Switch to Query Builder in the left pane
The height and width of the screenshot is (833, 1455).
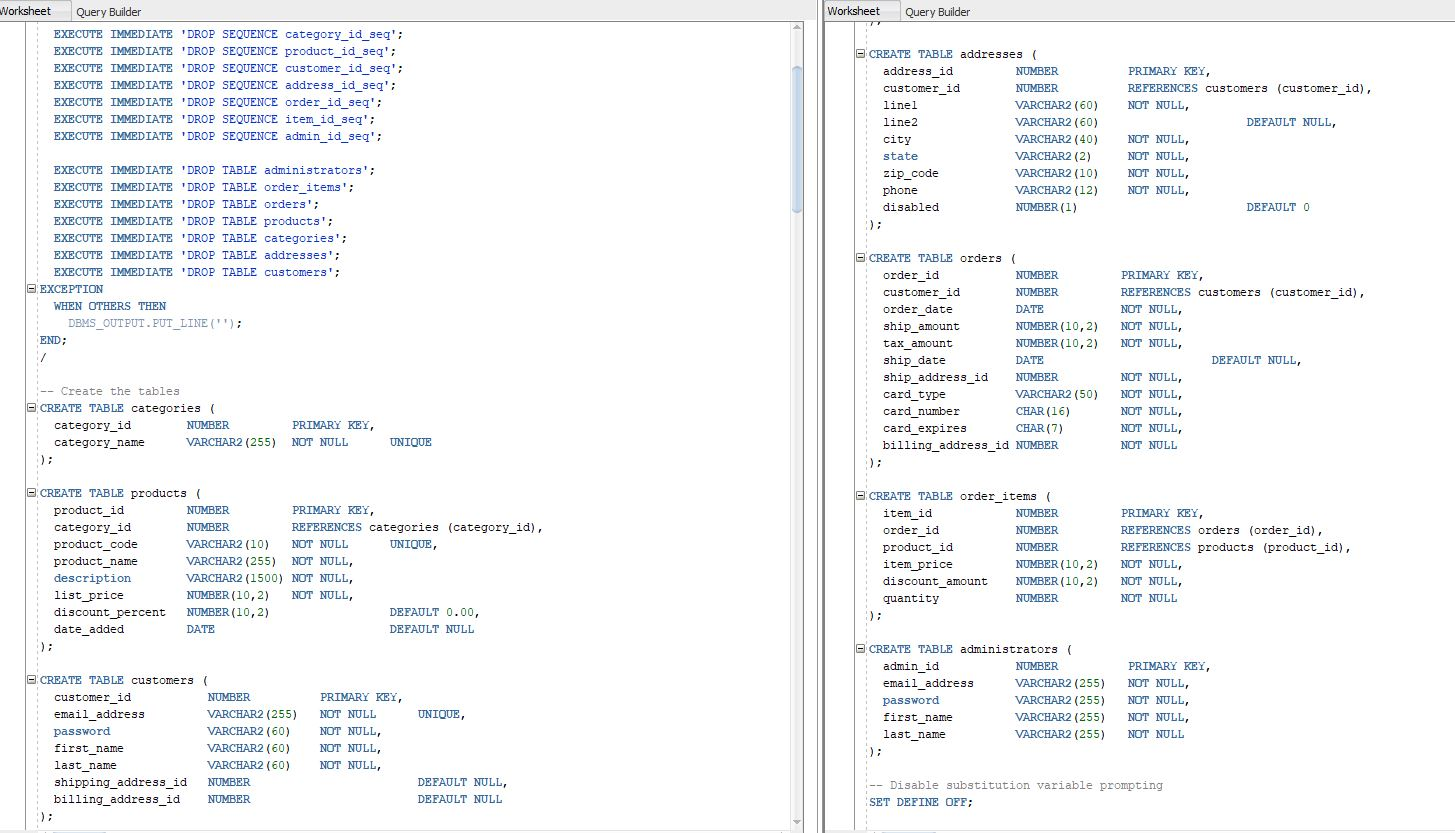coord(110,11)
